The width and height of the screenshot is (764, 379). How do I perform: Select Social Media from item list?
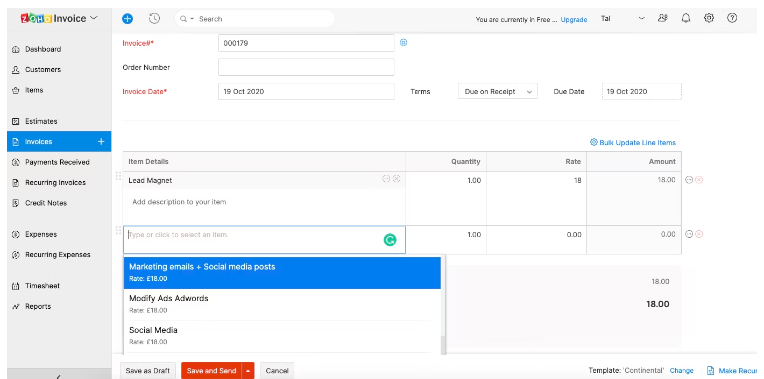[282, 336]
